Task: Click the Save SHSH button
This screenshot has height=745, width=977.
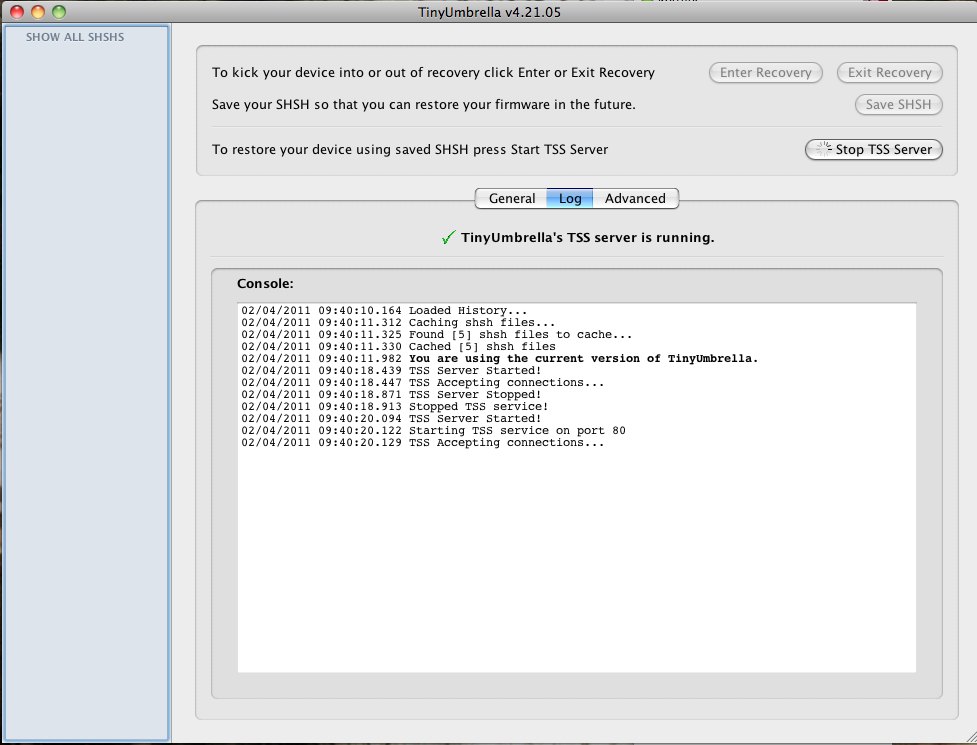Action: coord(898,104)
